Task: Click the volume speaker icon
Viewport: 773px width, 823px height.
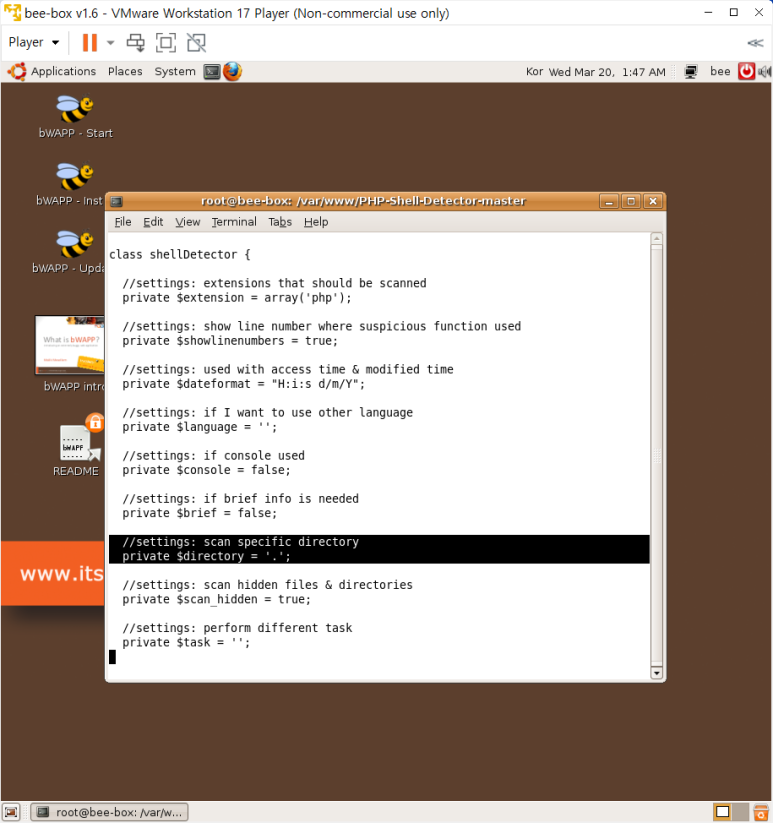Action: pyautogui.click(x=765, y=71)
